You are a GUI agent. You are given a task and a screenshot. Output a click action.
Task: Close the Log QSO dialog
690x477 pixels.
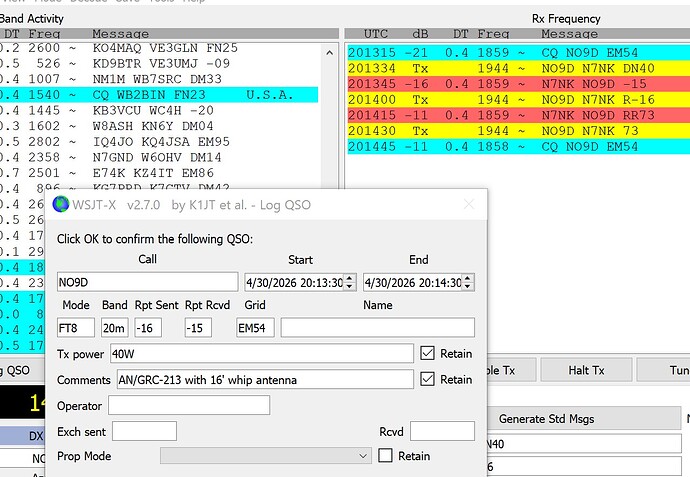tap(469, 204)
